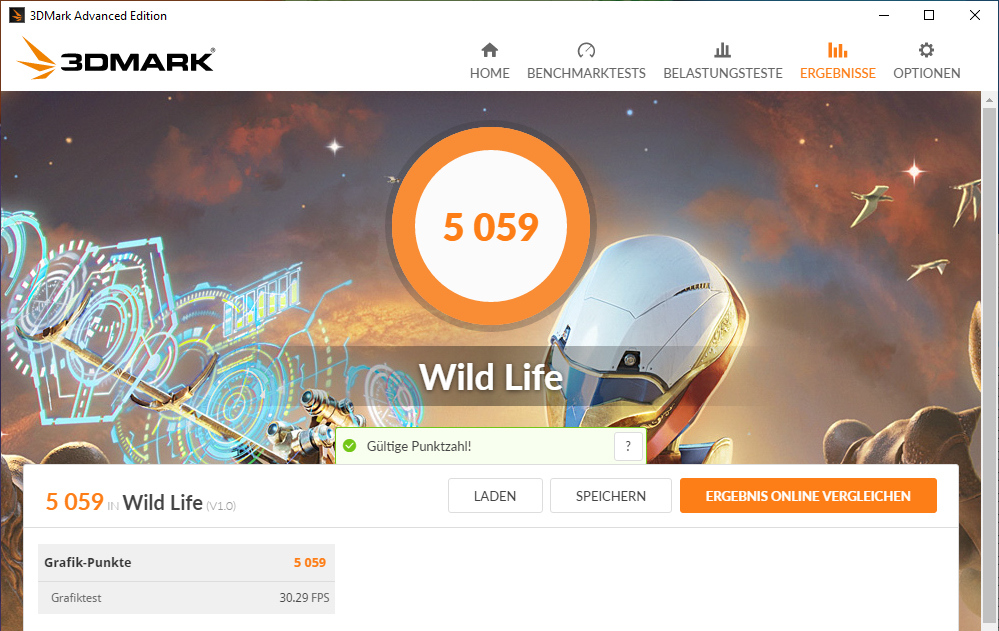Select the Grafik-Punkte score row
Viewport: 999px width, 631px height.
click(x=186, y=562)
